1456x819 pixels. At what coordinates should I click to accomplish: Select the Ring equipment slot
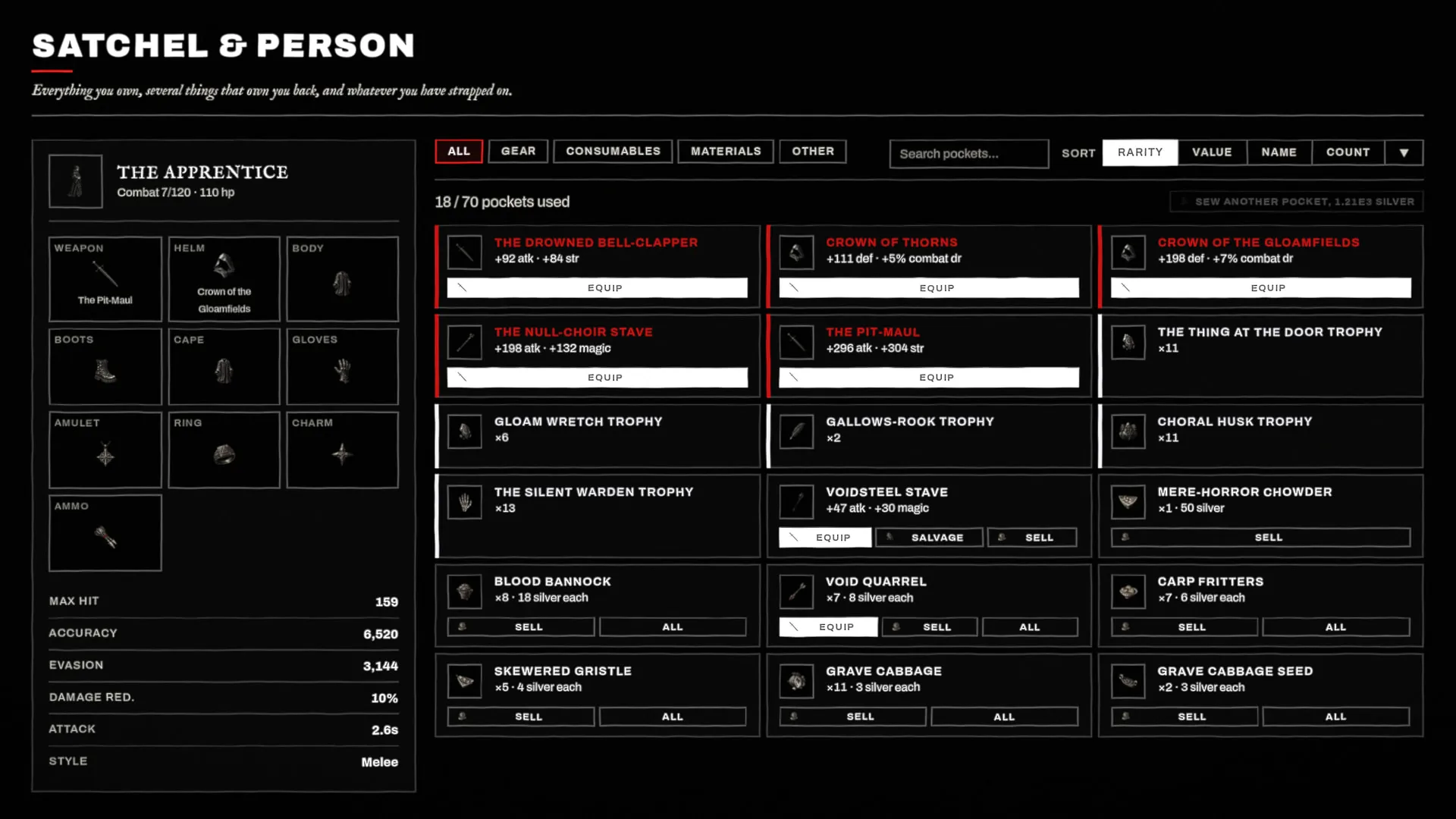pos(224,450)
